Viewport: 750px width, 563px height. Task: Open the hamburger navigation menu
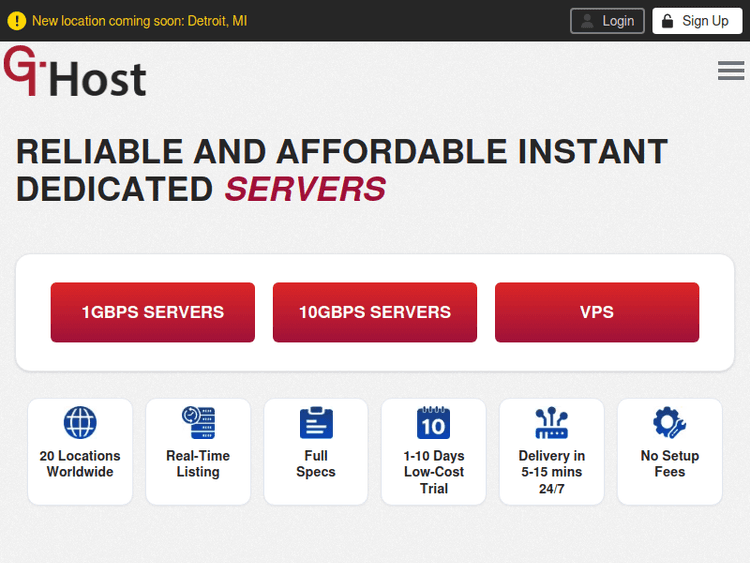[731, 71]
